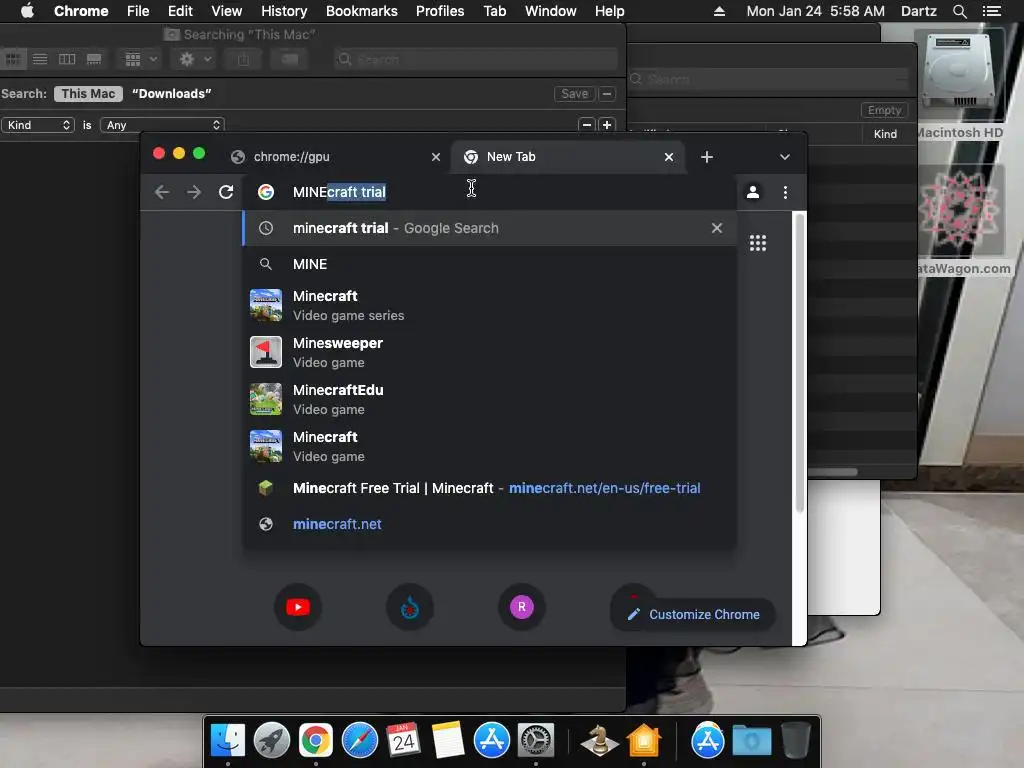
Task: Open Trash in the Dock
Action: [795, 741]
